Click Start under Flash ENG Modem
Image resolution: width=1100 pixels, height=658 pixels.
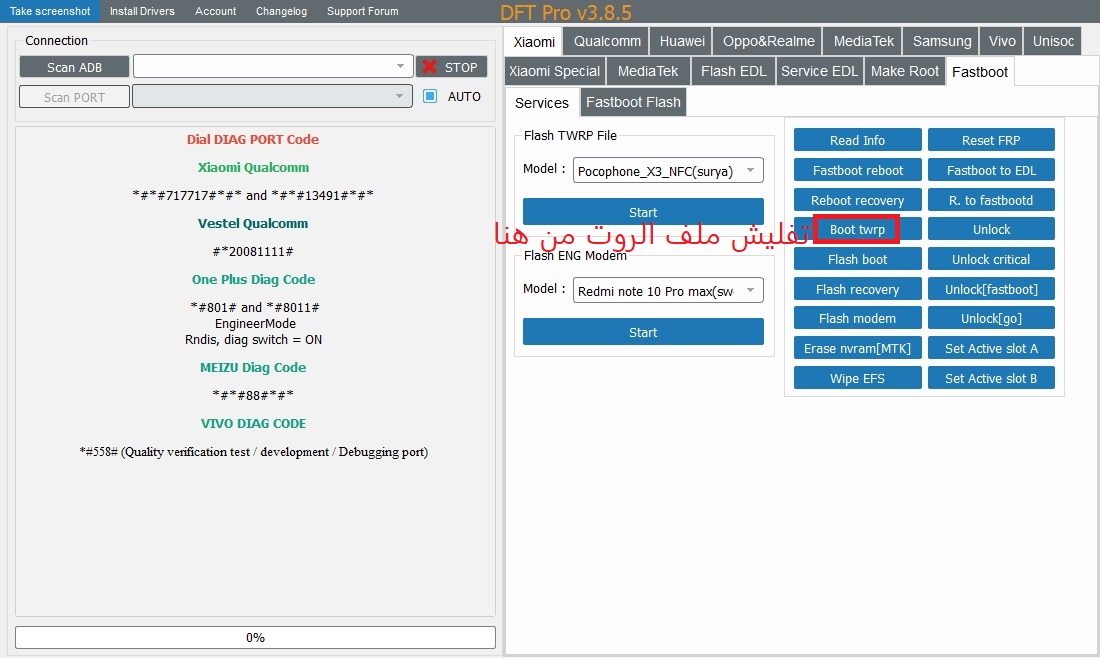tap(643, 332)
